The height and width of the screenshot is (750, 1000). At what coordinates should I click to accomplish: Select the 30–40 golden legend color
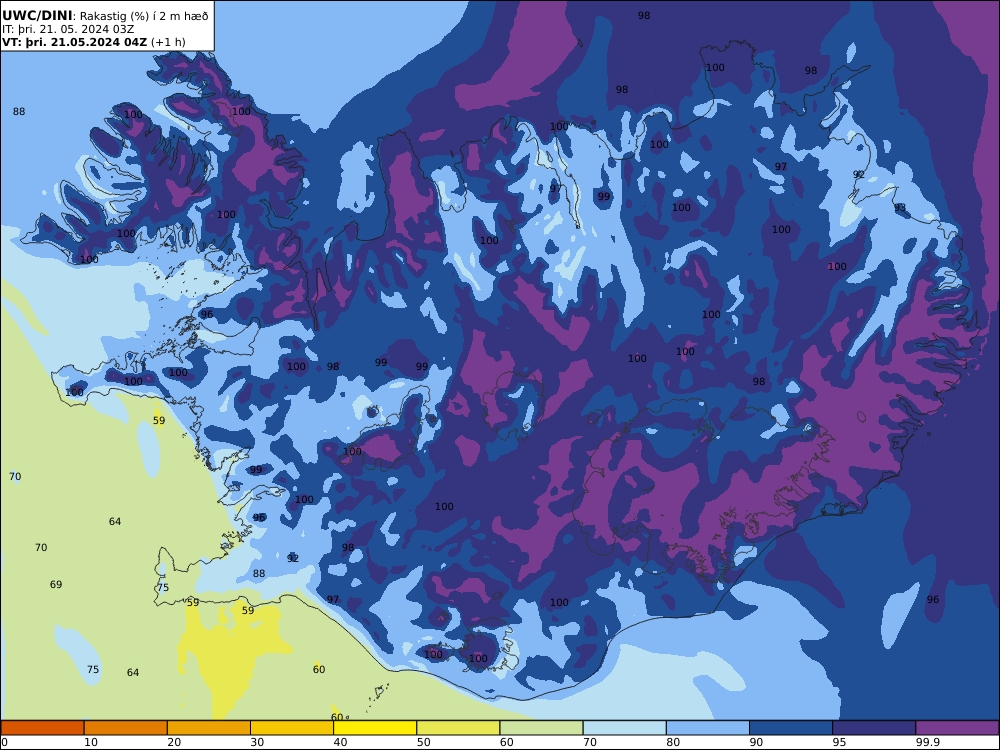[292, 728]
